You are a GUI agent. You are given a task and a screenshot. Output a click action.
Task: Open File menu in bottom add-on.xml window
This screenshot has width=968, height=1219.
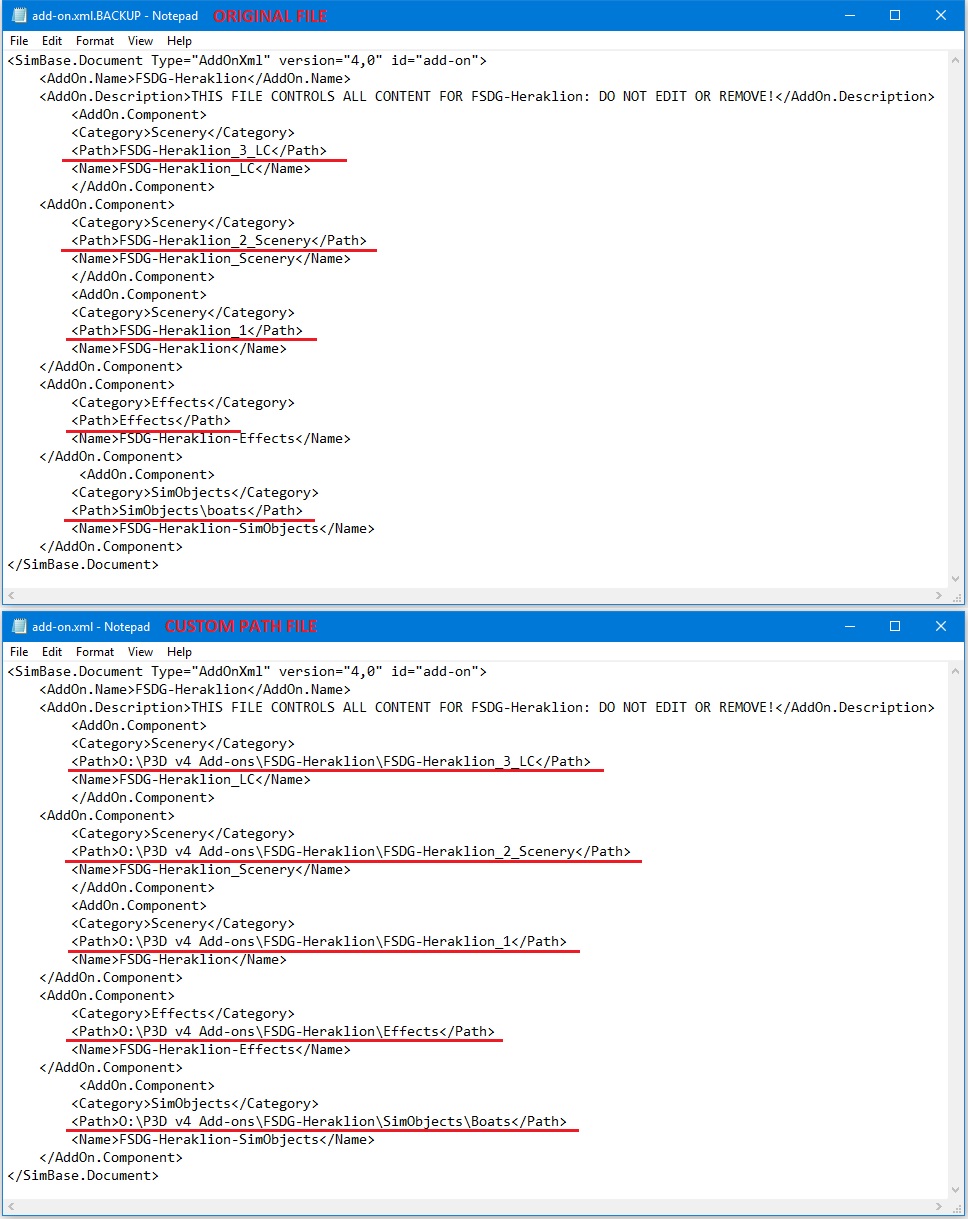click(x=19, y=652)
